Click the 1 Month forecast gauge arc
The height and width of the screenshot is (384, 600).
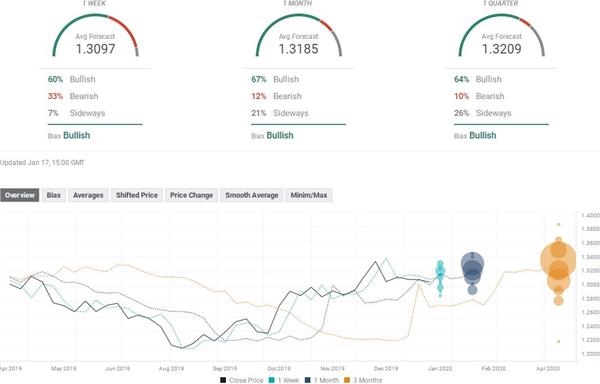pyautogui.click(x=298, y=35)
